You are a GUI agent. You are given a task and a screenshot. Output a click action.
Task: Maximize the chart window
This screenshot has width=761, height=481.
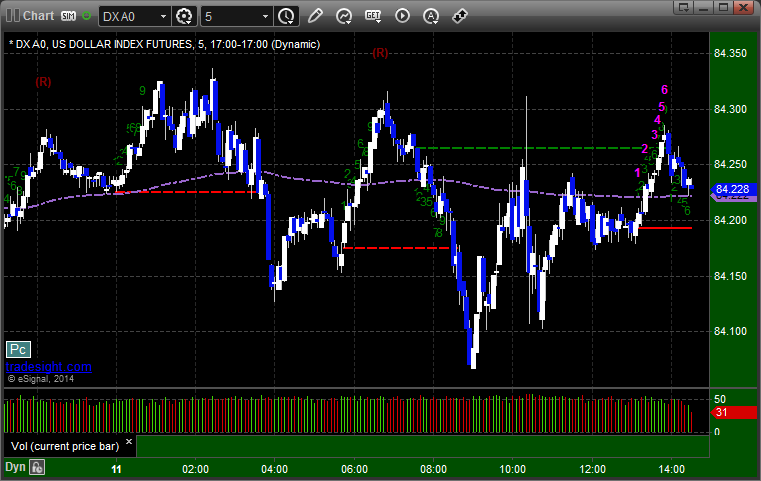(x=723, y=7)
